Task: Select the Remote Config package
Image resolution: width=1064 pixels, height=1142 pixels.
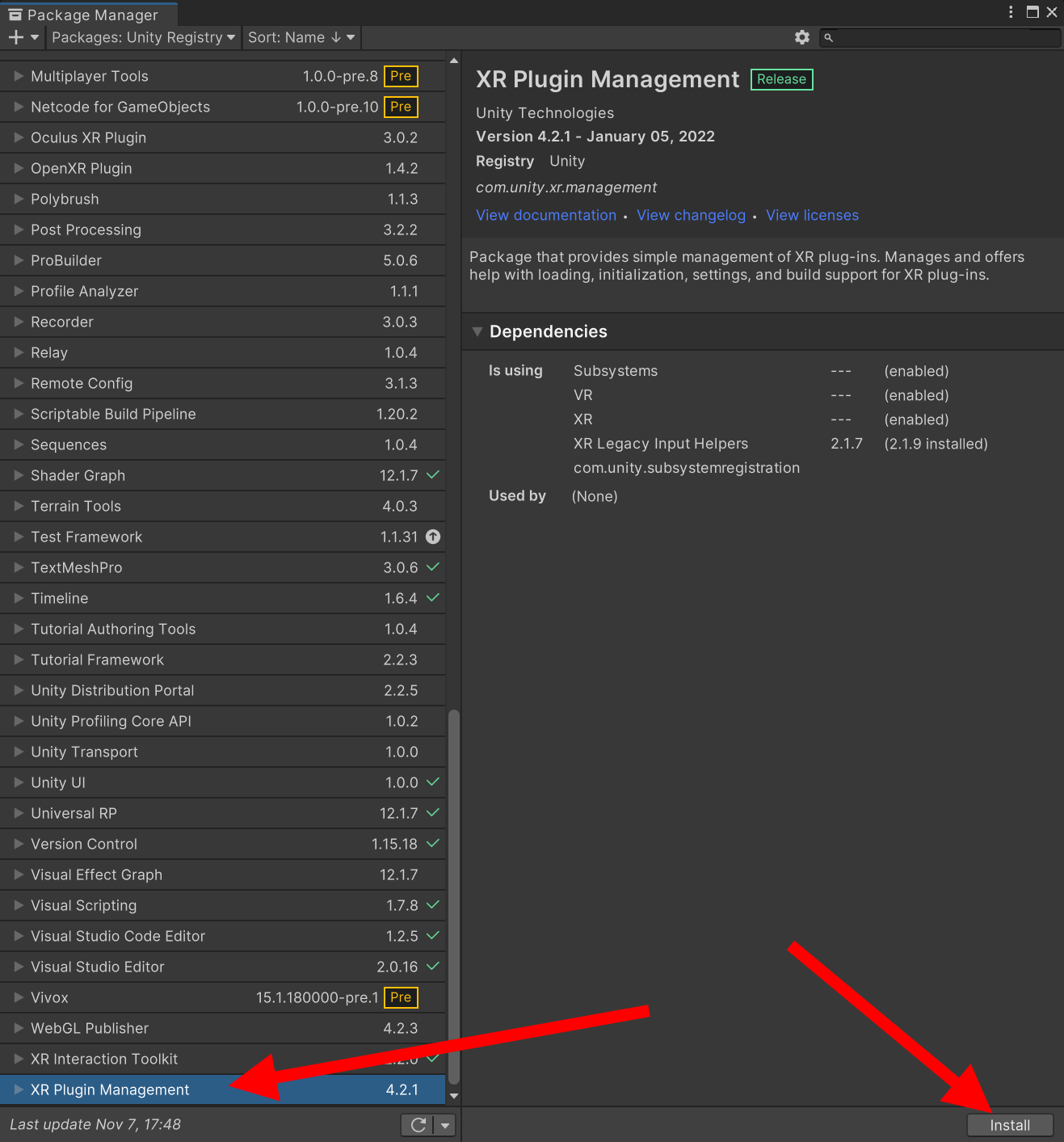Action: pyautogui.click(x=222, y=383)
